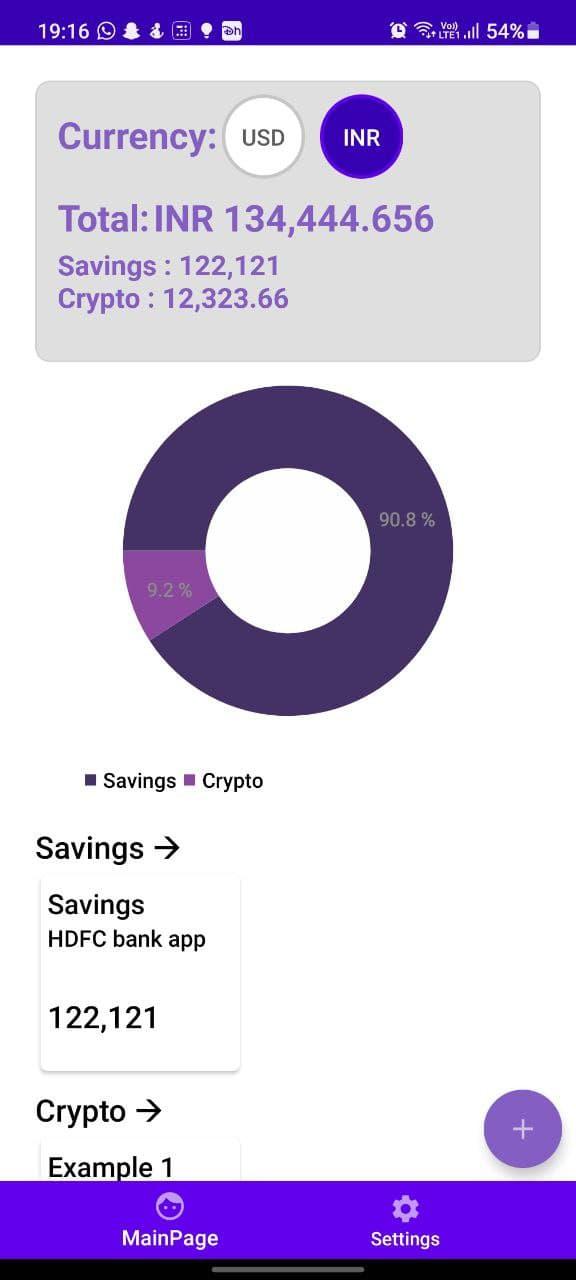This screenshot has width=576, height=1280.
Task: Select INR currency option
Action: pos(361,137)
